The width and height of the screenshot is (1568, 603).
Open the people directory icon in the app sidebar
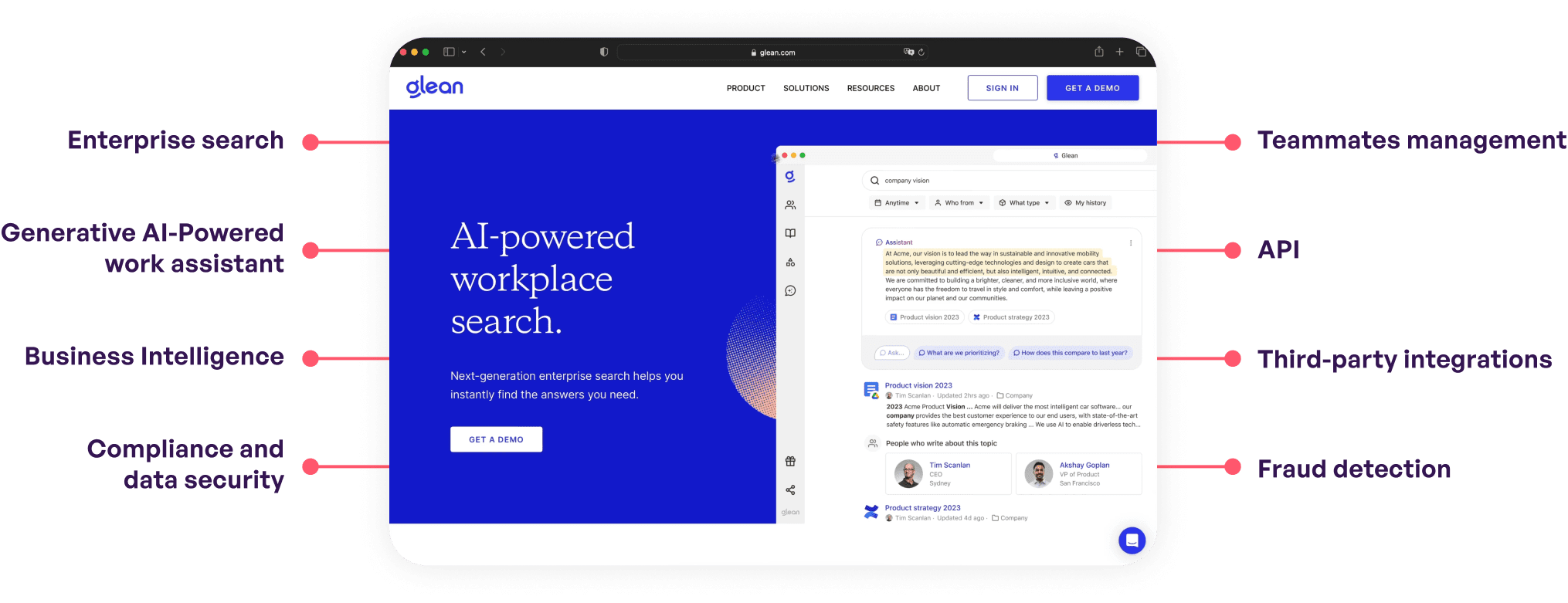790,205
